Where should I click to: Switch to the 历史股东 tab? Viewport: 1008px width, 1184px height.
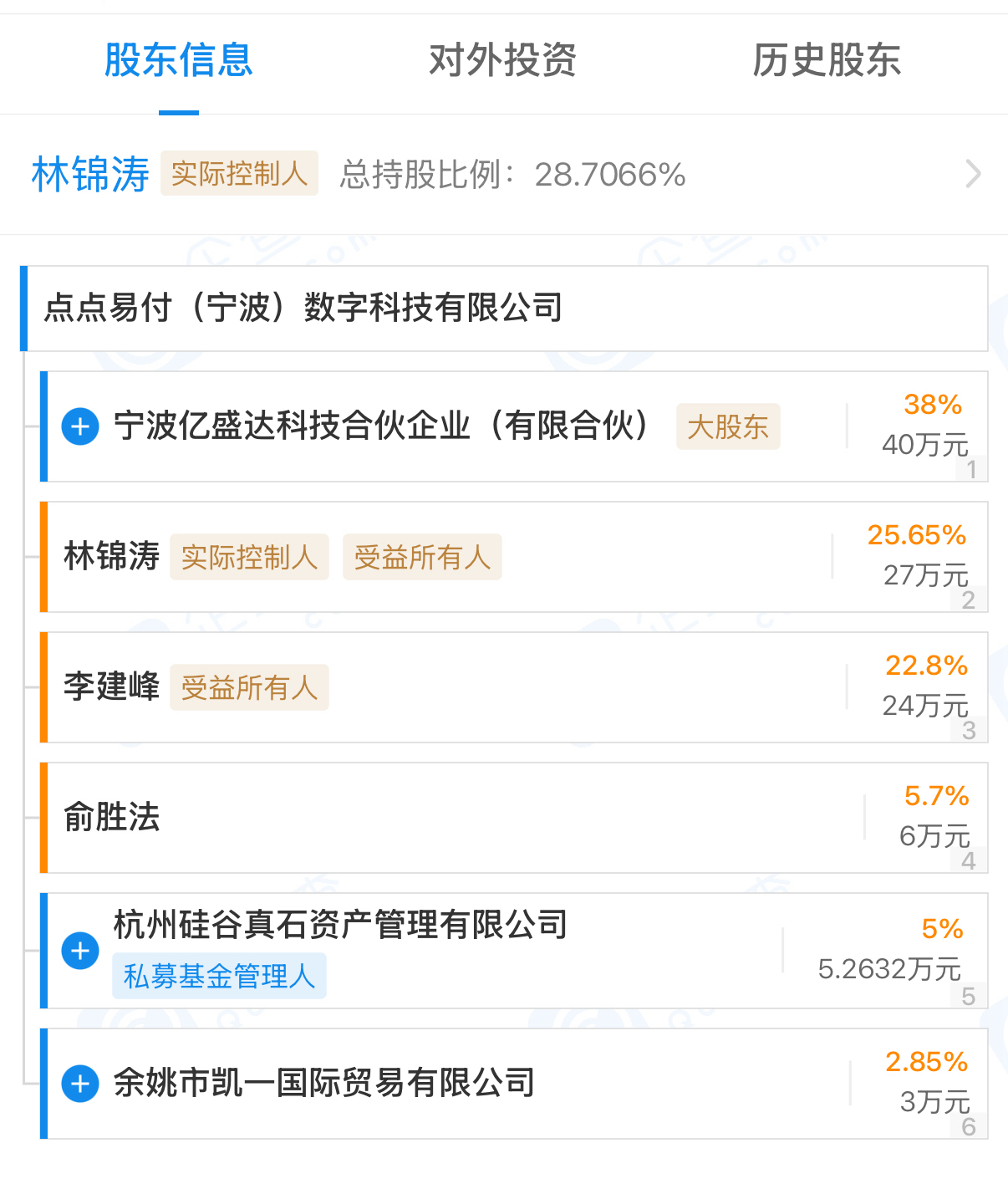click(827, 60)
